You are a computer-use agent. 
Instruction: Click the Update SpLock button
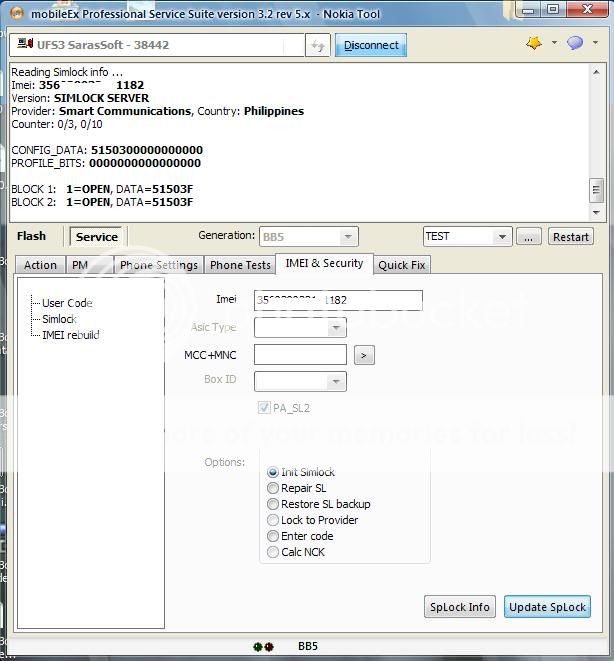click(547, 607)
